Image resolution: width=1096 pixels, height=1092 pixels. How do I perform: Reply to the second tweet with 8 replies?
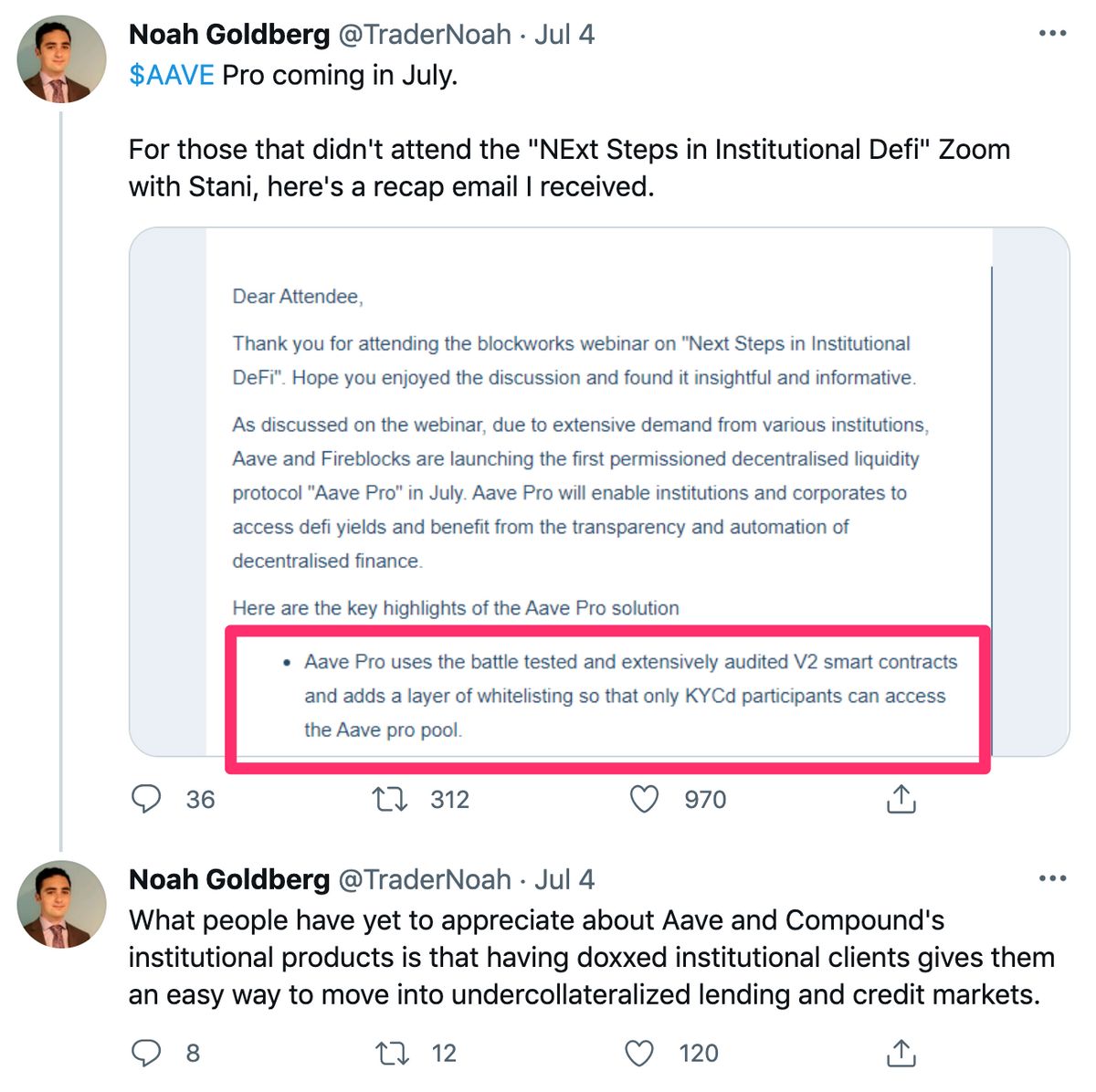coord(147,1053)
